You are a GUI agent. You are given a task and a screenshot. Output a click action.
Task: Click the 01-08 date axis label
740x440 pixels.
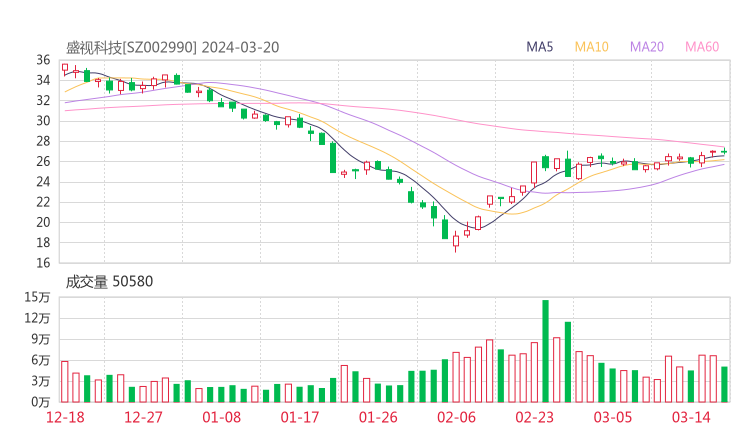(x=221, y=417)
